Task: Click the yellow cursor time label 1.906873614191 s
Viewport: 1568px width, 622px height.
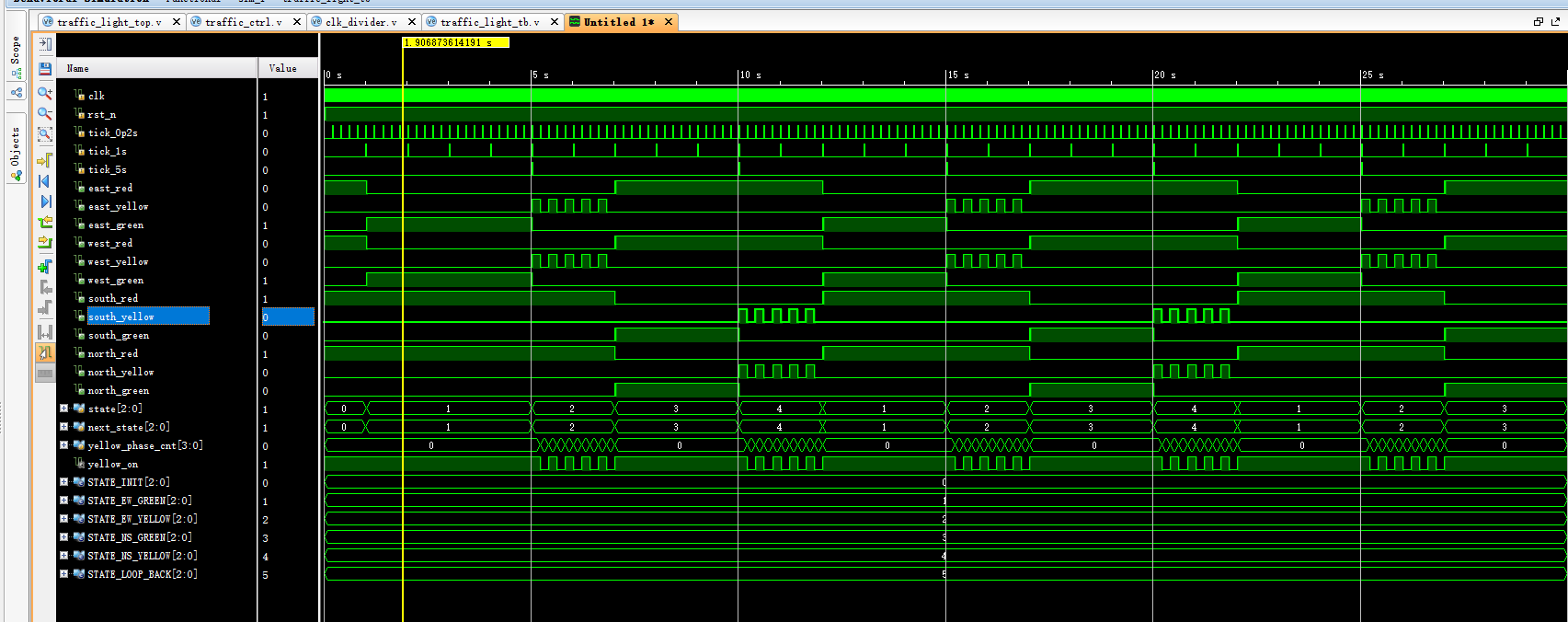Action: (x=456, y=42)
